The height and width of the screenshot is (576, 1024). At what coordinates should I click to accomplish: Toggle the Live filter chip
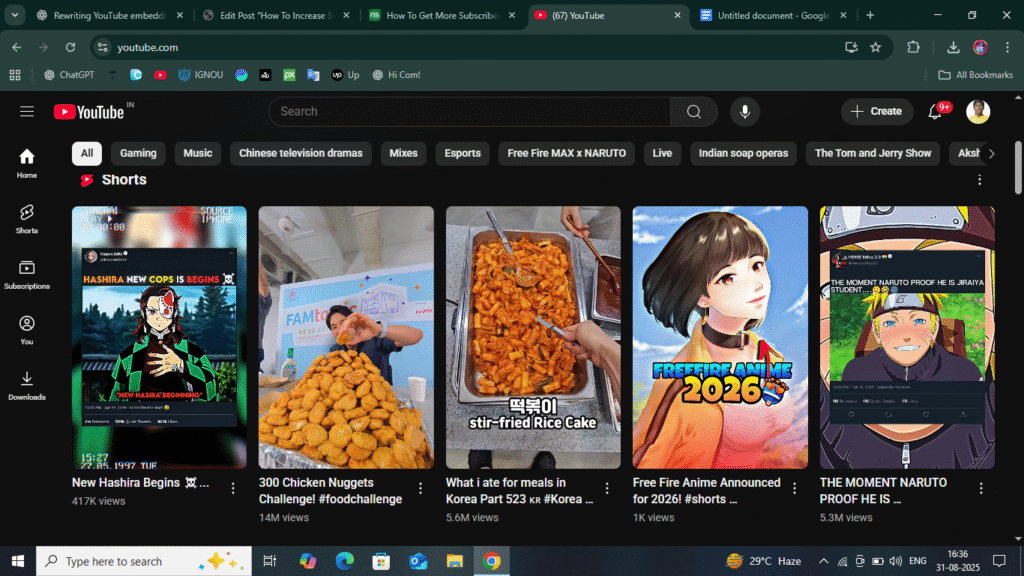[x=662, y=153]
